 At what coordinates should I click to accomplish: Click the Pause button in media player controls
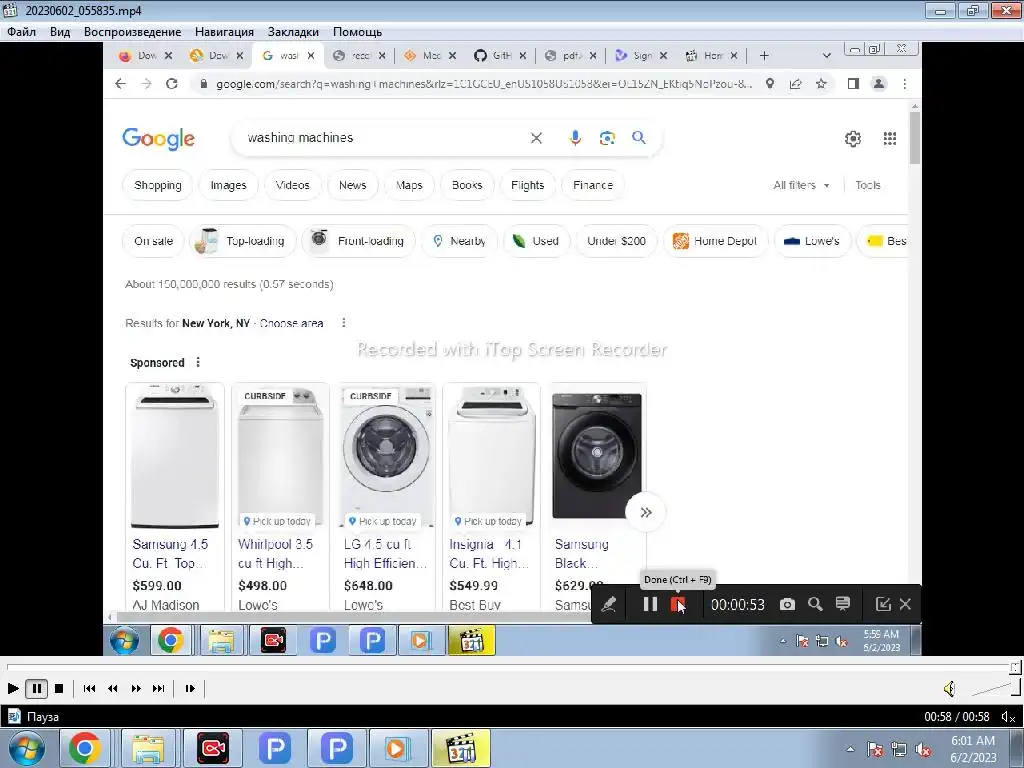pyautogui.click(x=37, y=688)
